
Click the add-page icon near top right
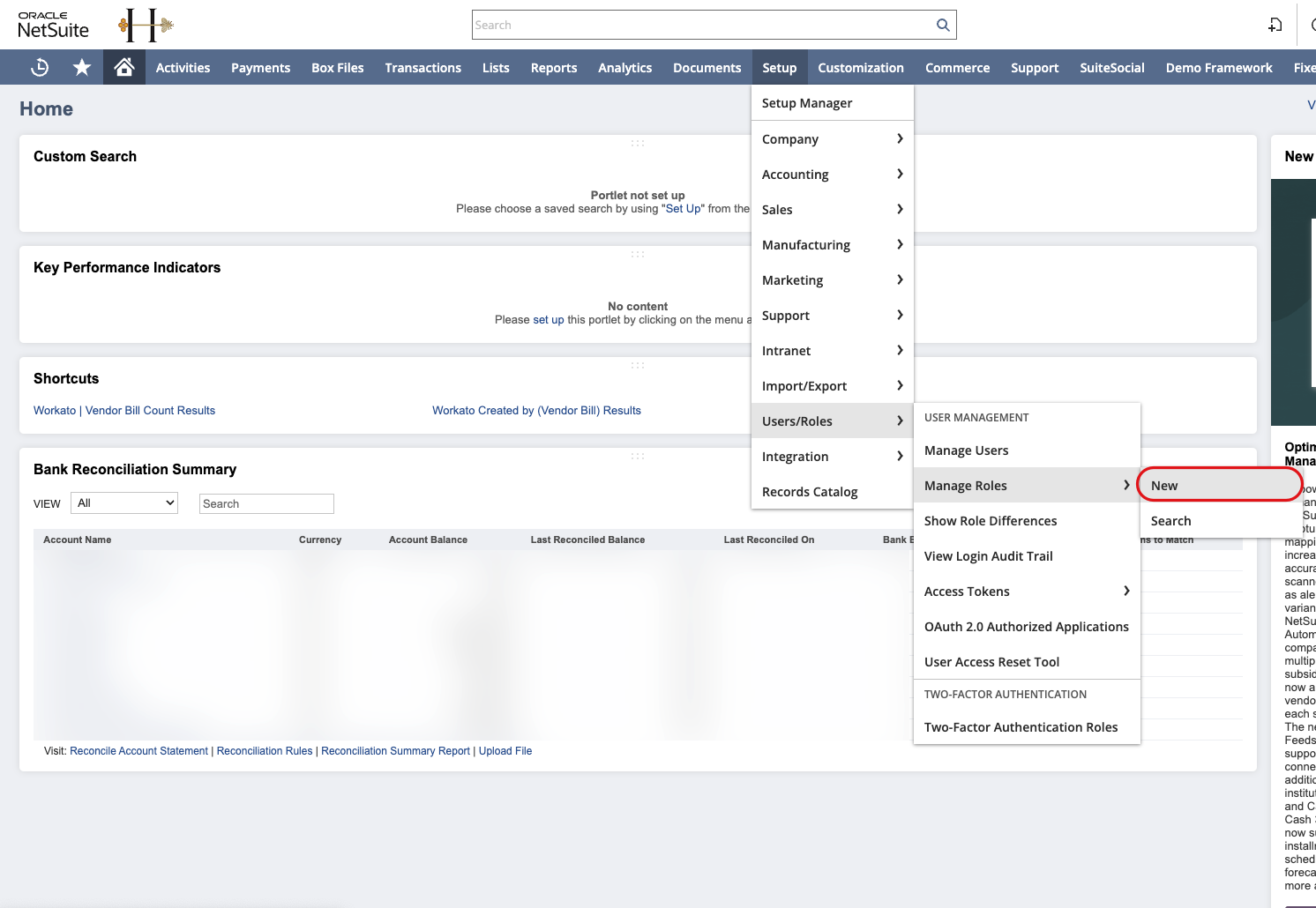(1275, 25)
